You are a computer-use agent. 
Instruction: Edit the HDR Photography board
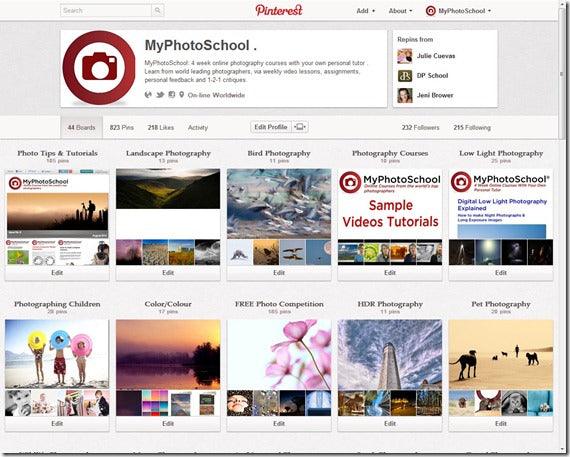pyautogui.click(x=390, y=424)
